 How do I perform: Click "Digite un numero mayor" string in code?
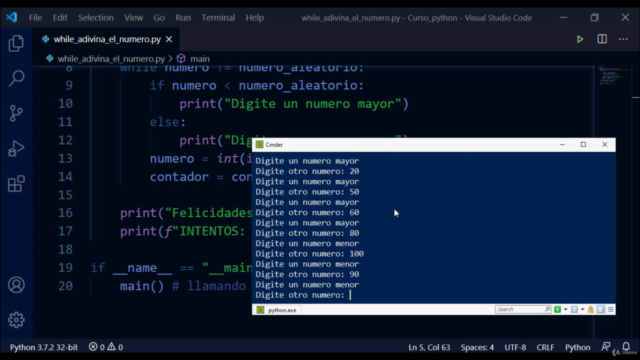click(x=313, y=104)
